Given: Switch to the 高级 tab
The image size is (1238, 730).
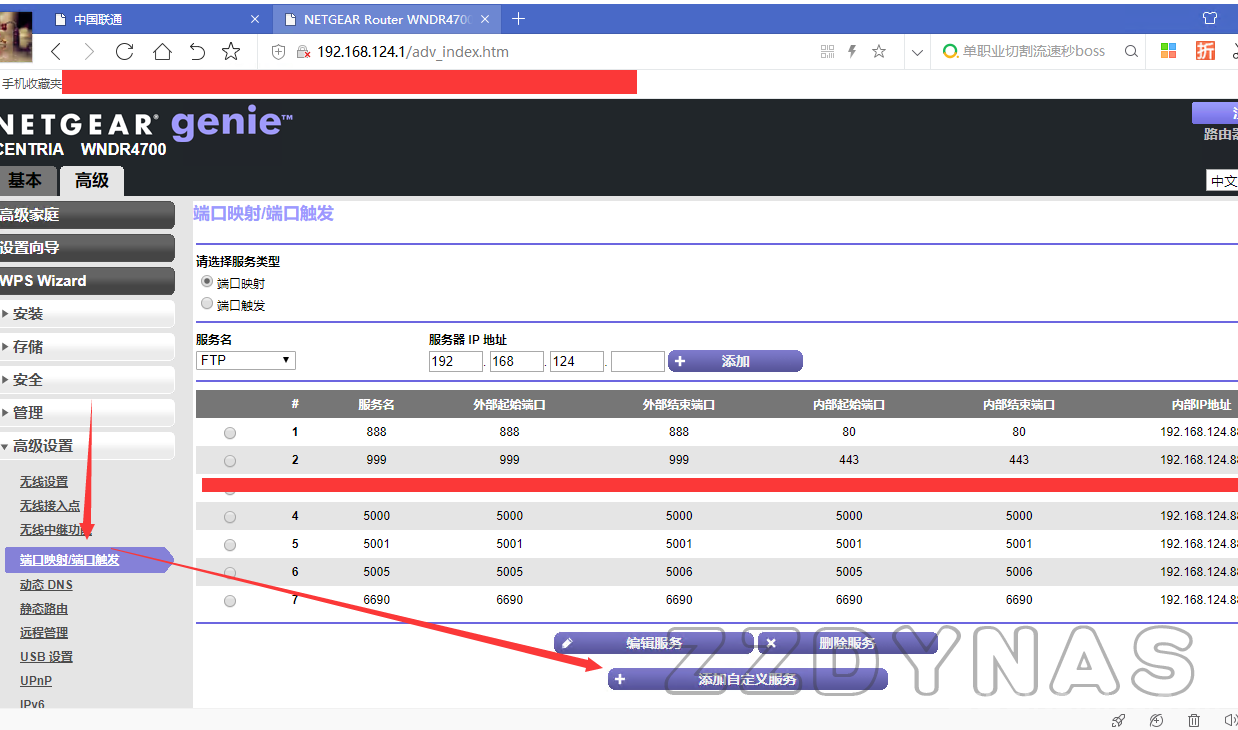Looking at the screenshot, I should [92, 180].
